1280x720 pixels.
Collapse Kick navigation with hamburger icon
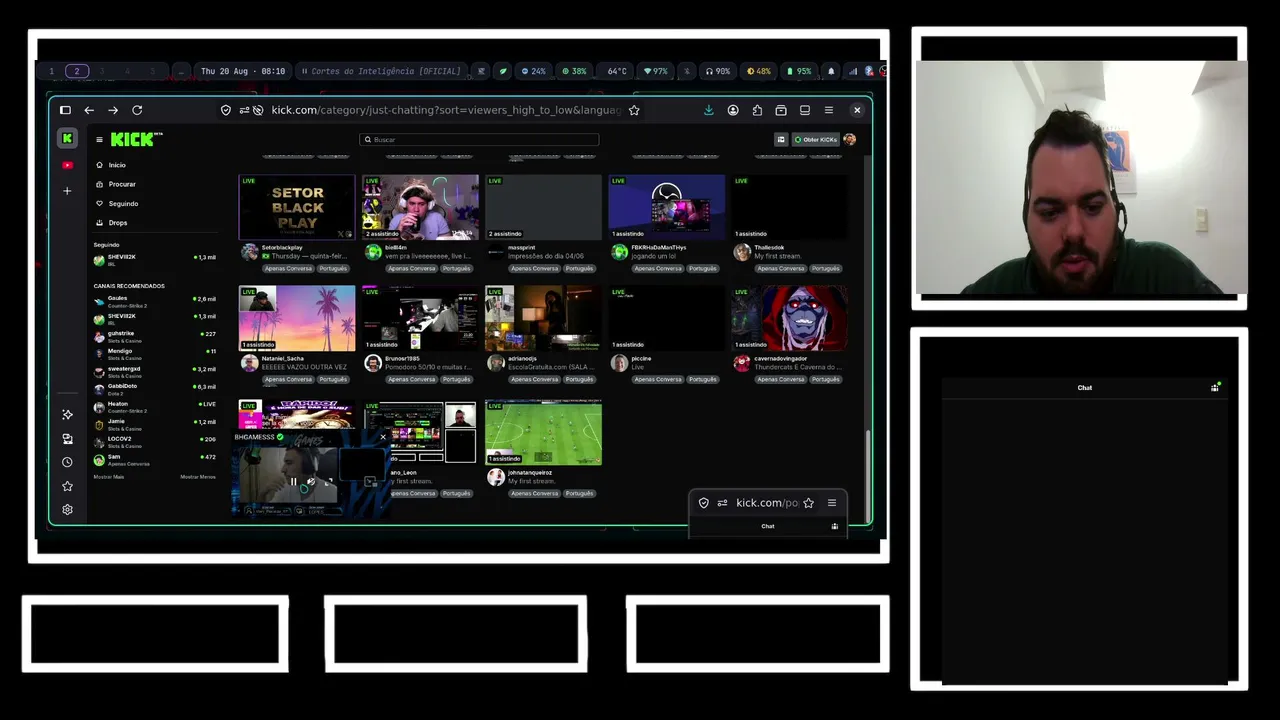click(x=99, y=140)
